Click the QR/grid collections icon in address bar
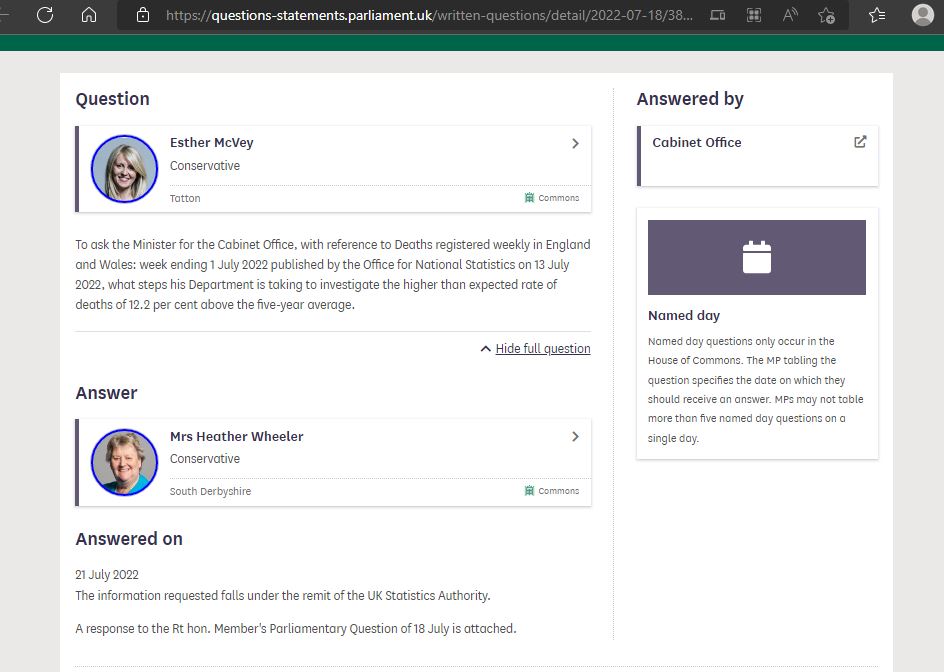Screen dimensions: 944x672 754,15
